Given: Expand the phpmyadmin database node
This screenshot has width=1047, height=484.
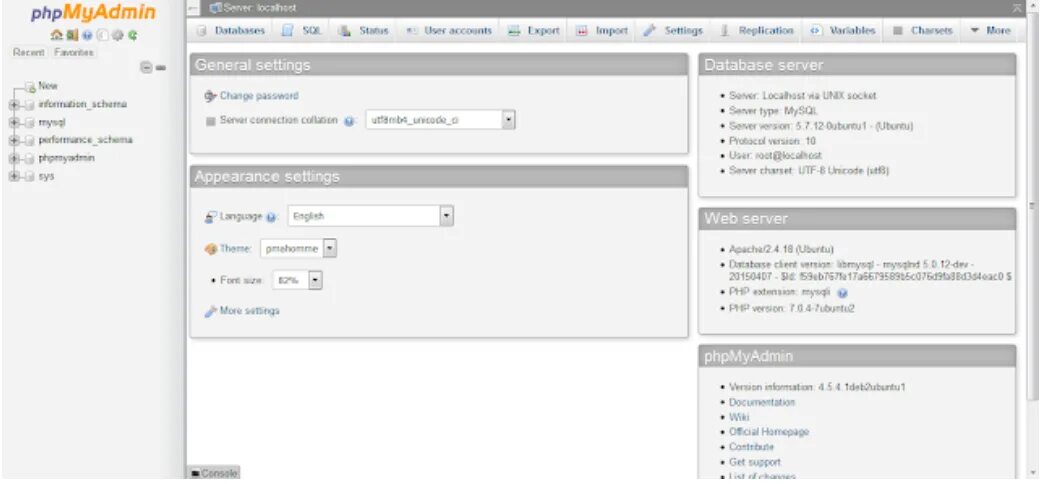Looking at the screenshot, I should pos(14,158).
